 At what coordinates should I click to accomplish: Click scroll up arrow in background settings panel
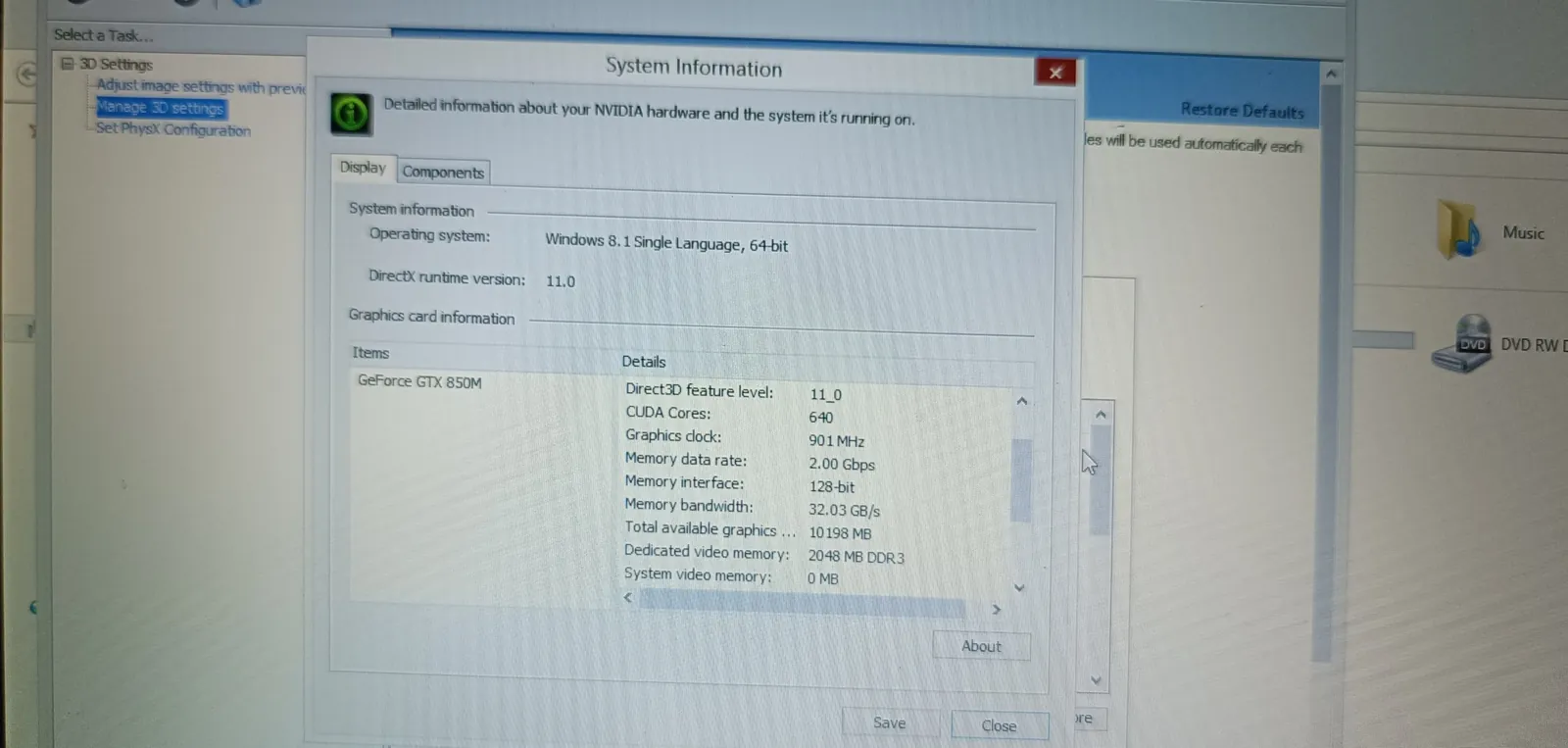pos(1101,415)
